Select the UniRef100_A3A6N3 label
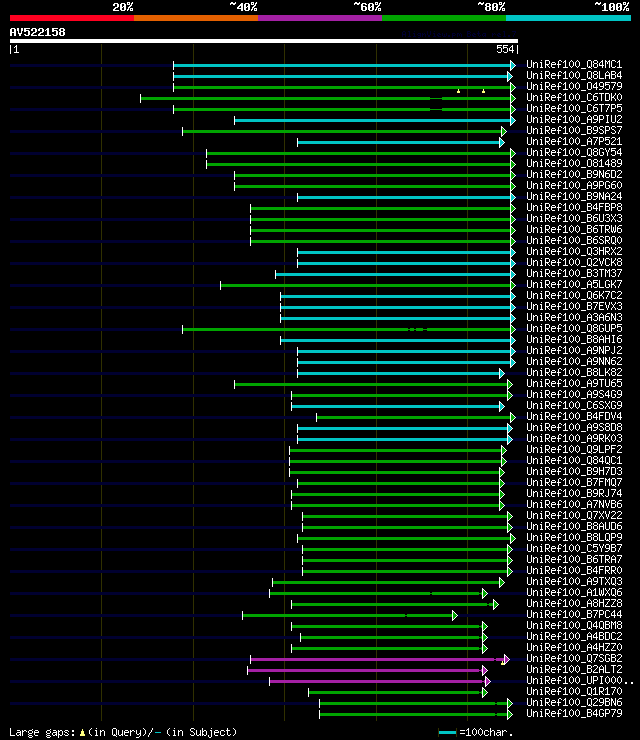The width and height of the screenshot is (640, 740). 574,318
